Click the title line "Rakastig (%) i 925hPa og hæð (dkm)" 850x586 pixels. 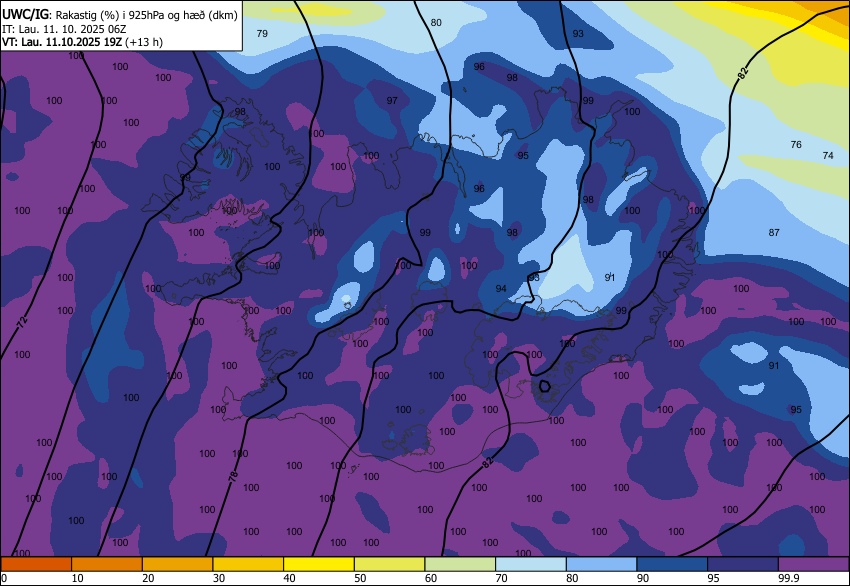tap(146, 15)
